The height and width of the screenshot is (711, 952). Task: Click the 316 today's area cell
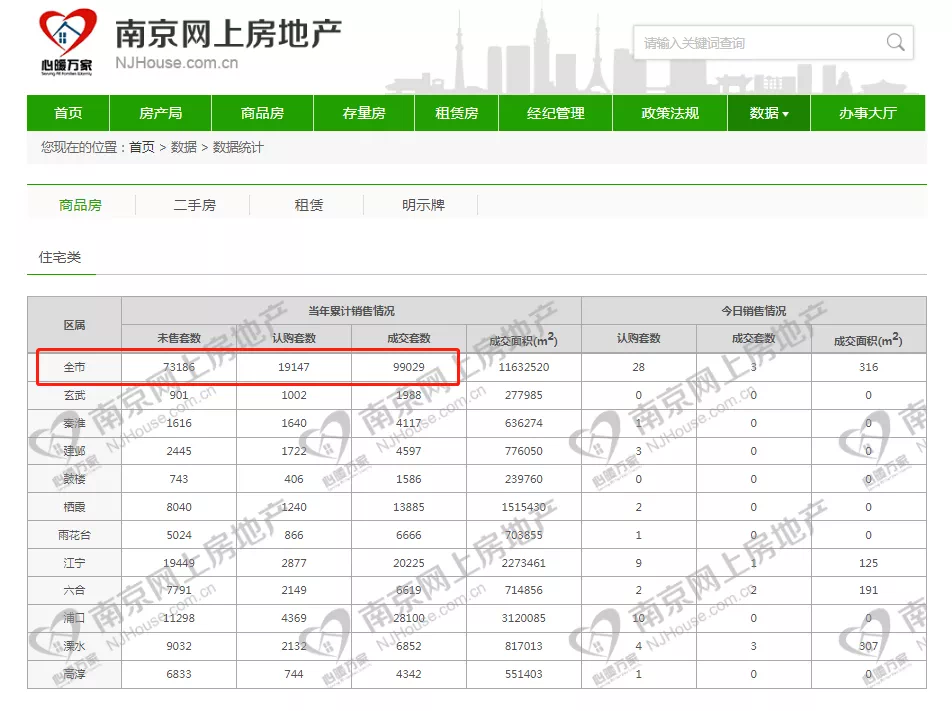point(868,367)
